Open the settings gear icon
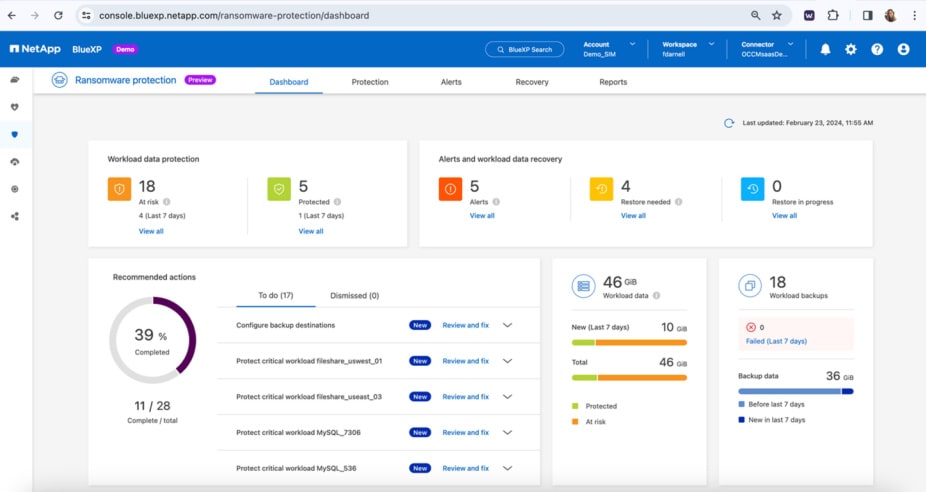 coord(851,49)
